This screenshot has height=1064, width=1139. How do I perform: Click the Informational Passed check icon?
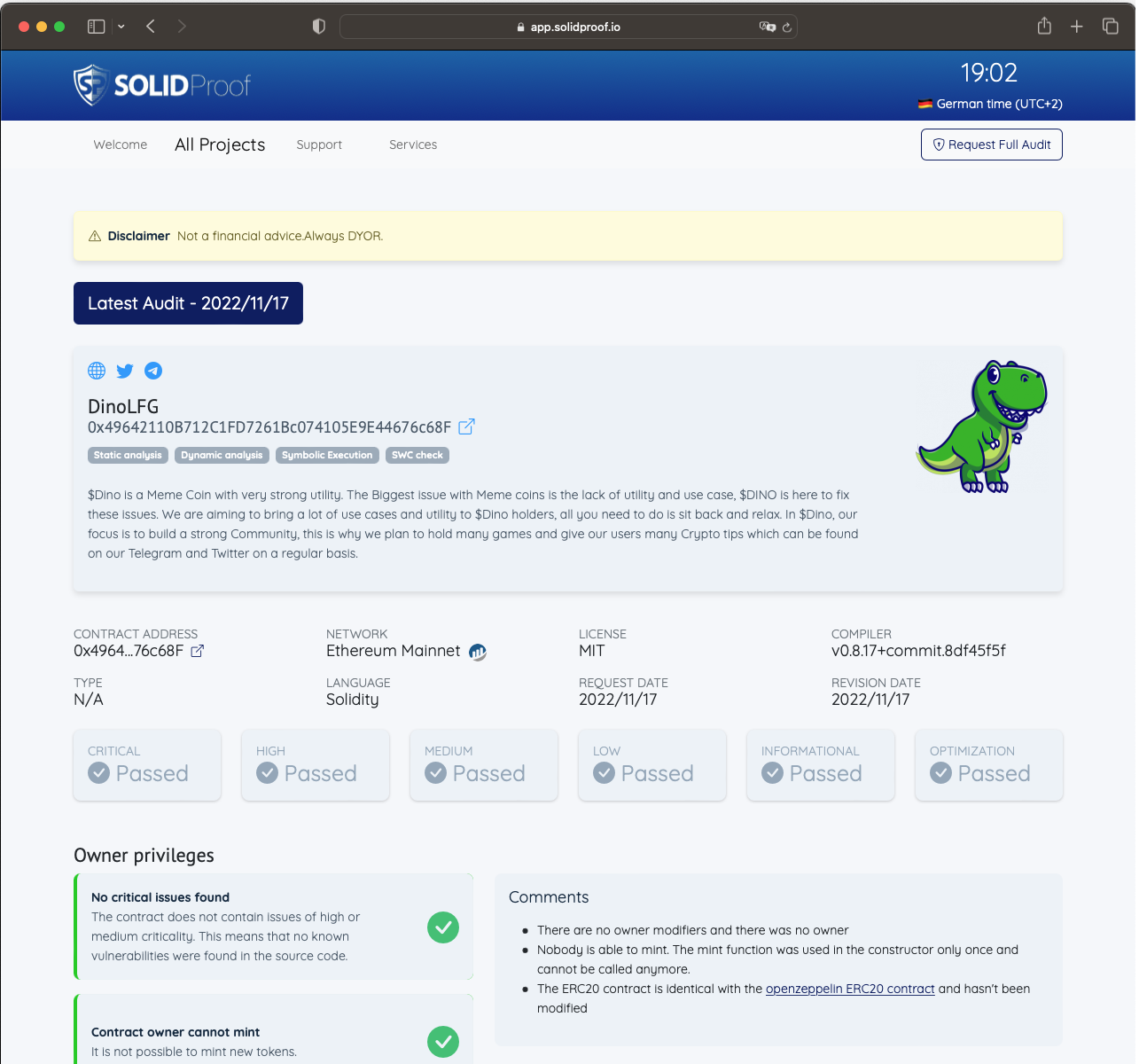(x=773, y=773)
